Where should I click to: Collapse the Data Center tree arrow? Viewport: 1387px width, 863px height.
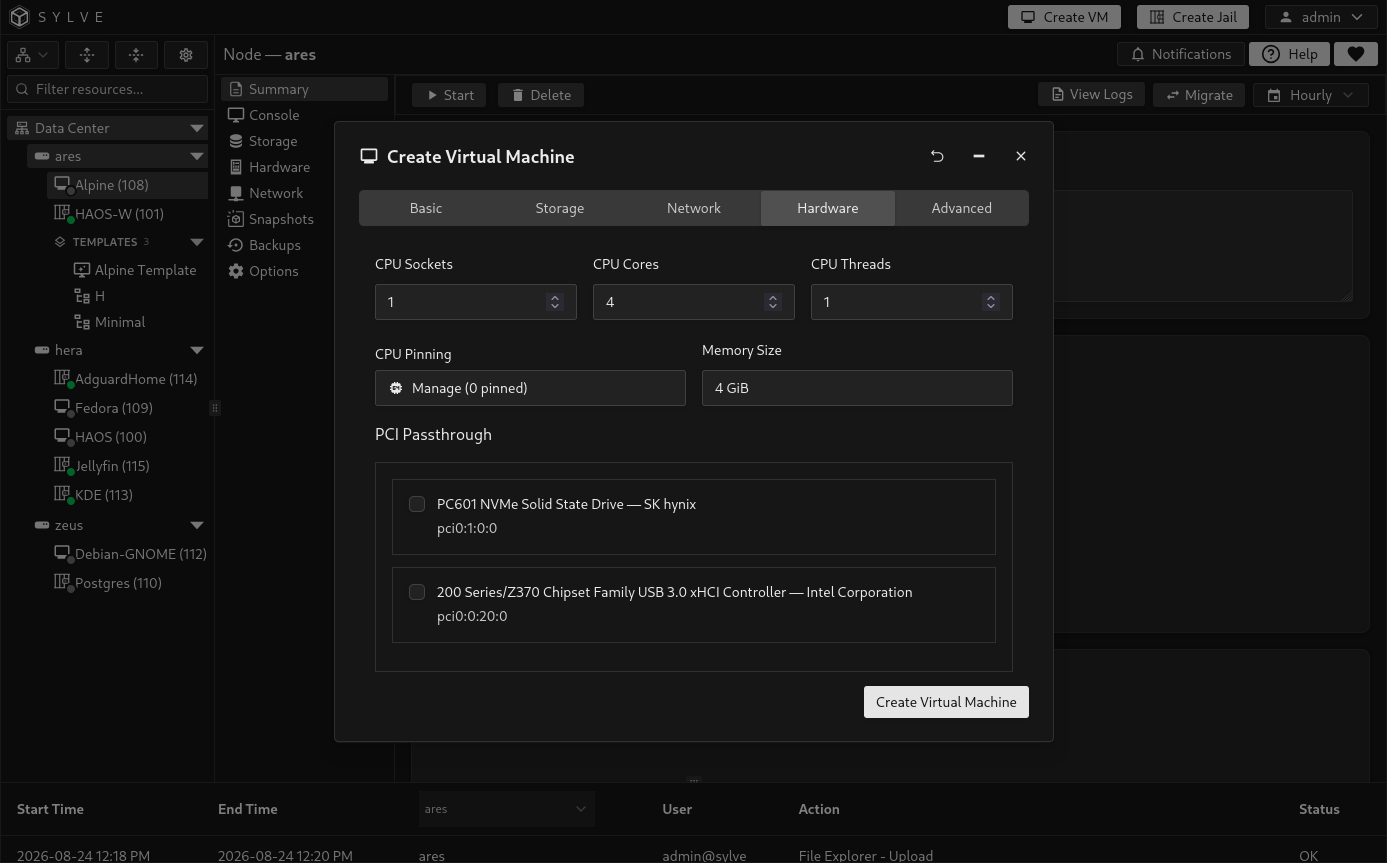coord(197,128)
